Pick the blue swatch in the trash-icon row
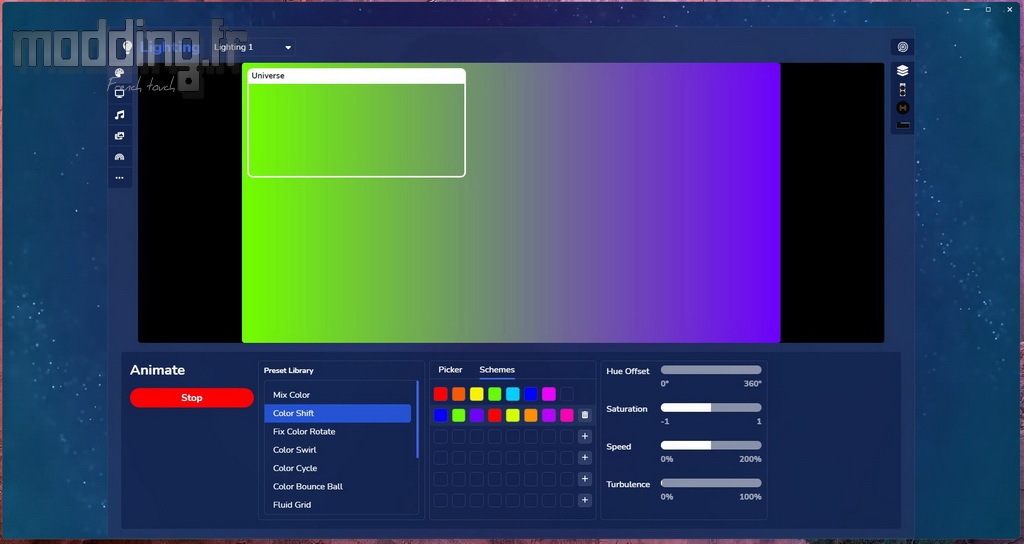This screenshot has height=544, width=1024. (441, 415)
